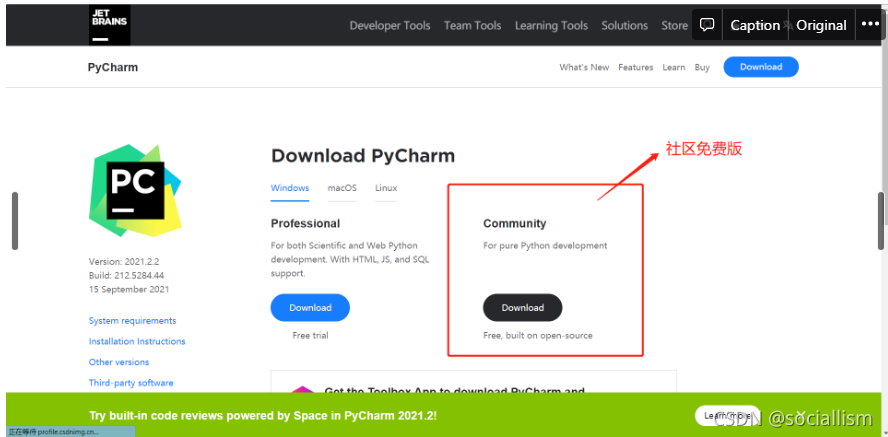888x437 pixels.
Task: Open the Learning Tools menu
Action: 551,25
